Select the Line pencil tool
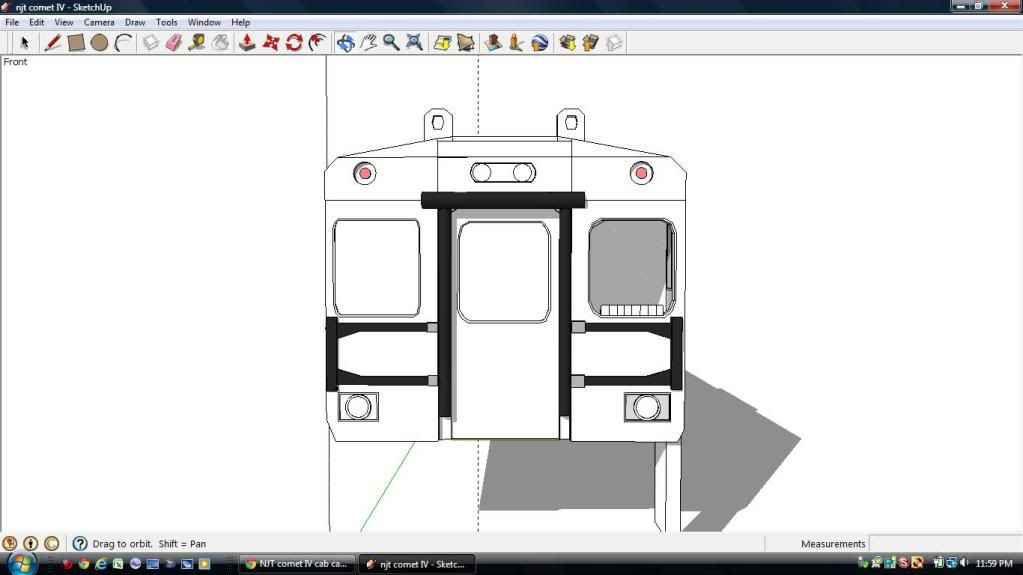The height and width of the screenshot is (575, 1023). 53,43
